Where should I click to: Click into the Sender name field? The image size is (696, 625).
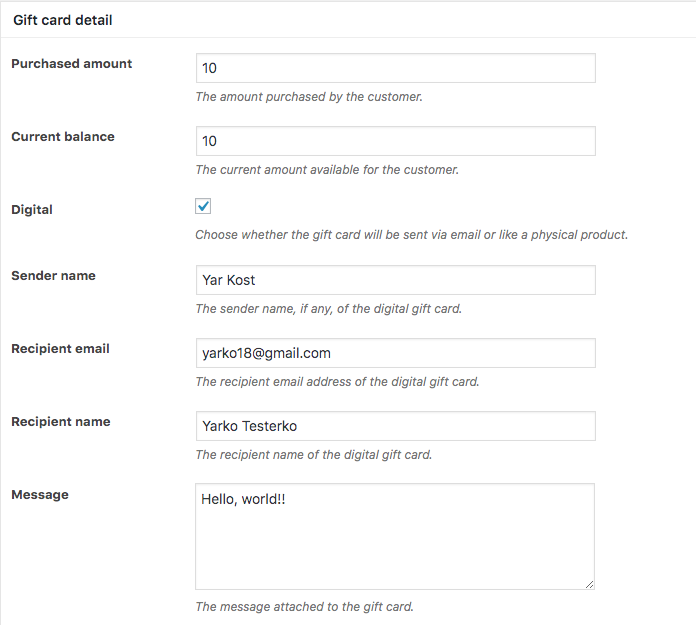click(395, 280)
